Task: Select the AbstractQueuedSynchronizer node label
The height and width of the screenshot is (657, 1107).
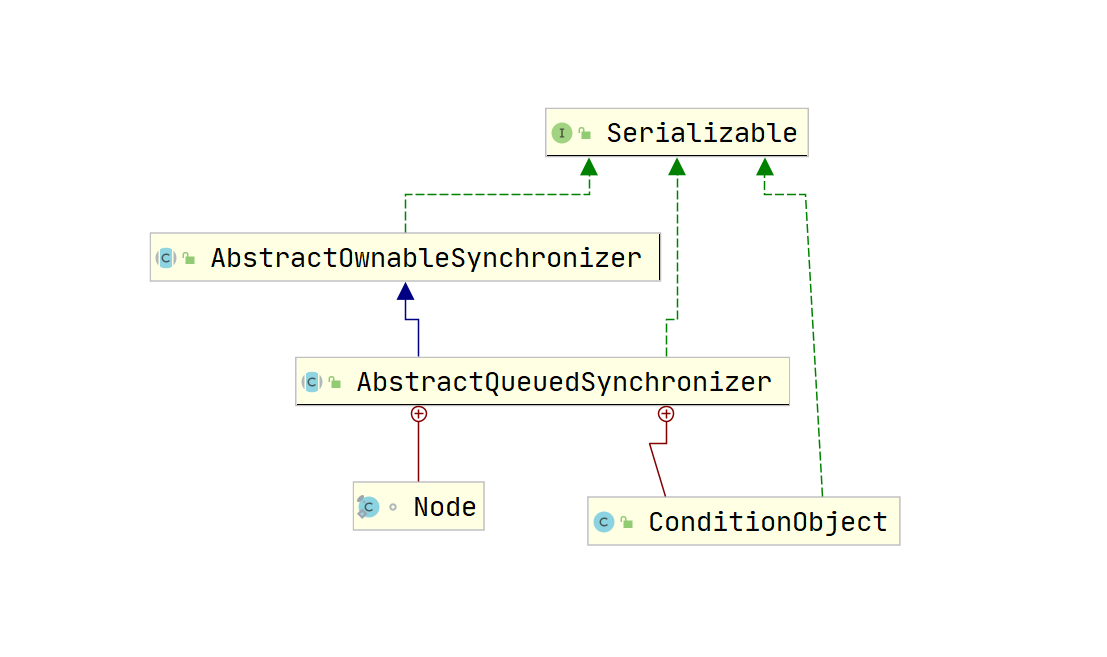Action: tap(564, 381)
